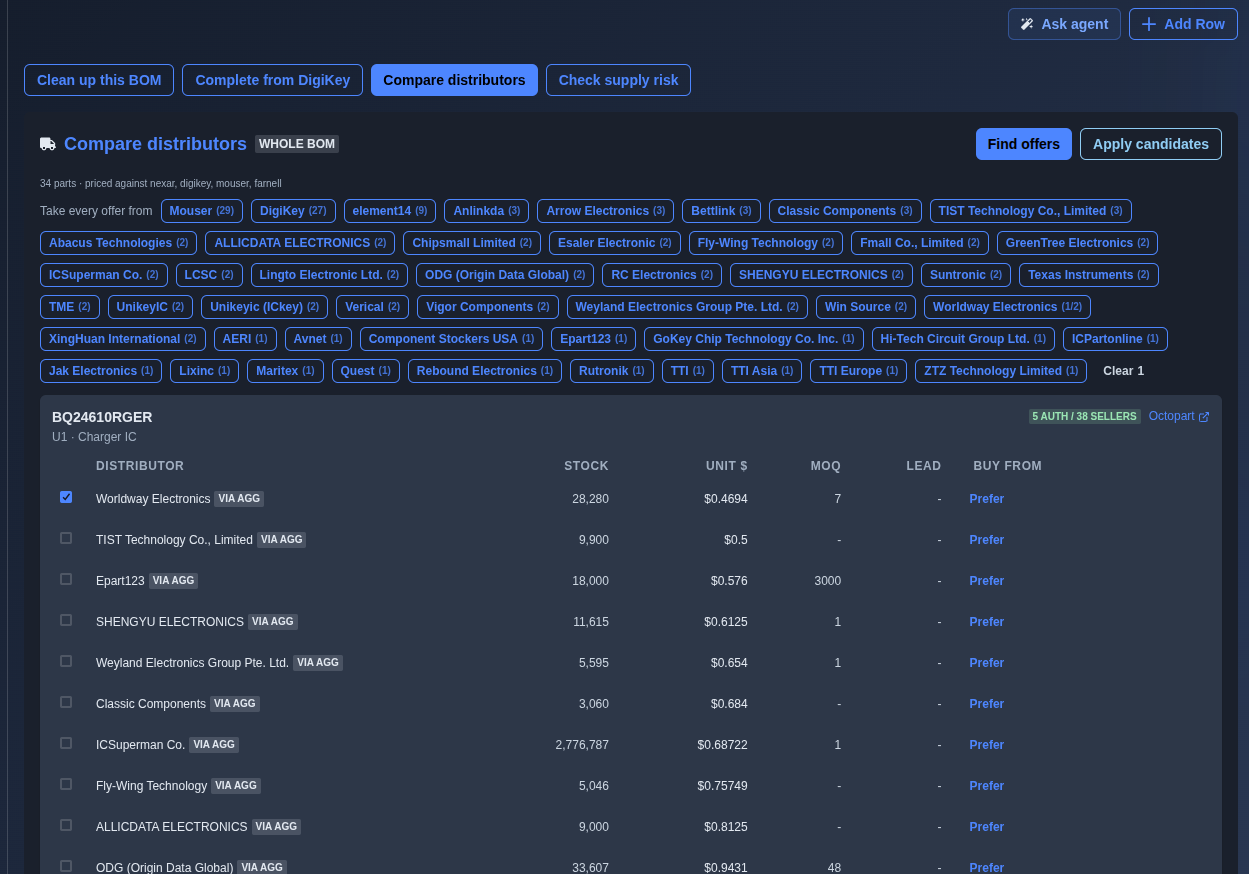
Task: Select the Rutronik (1) chip
Action: pos(612,371)
